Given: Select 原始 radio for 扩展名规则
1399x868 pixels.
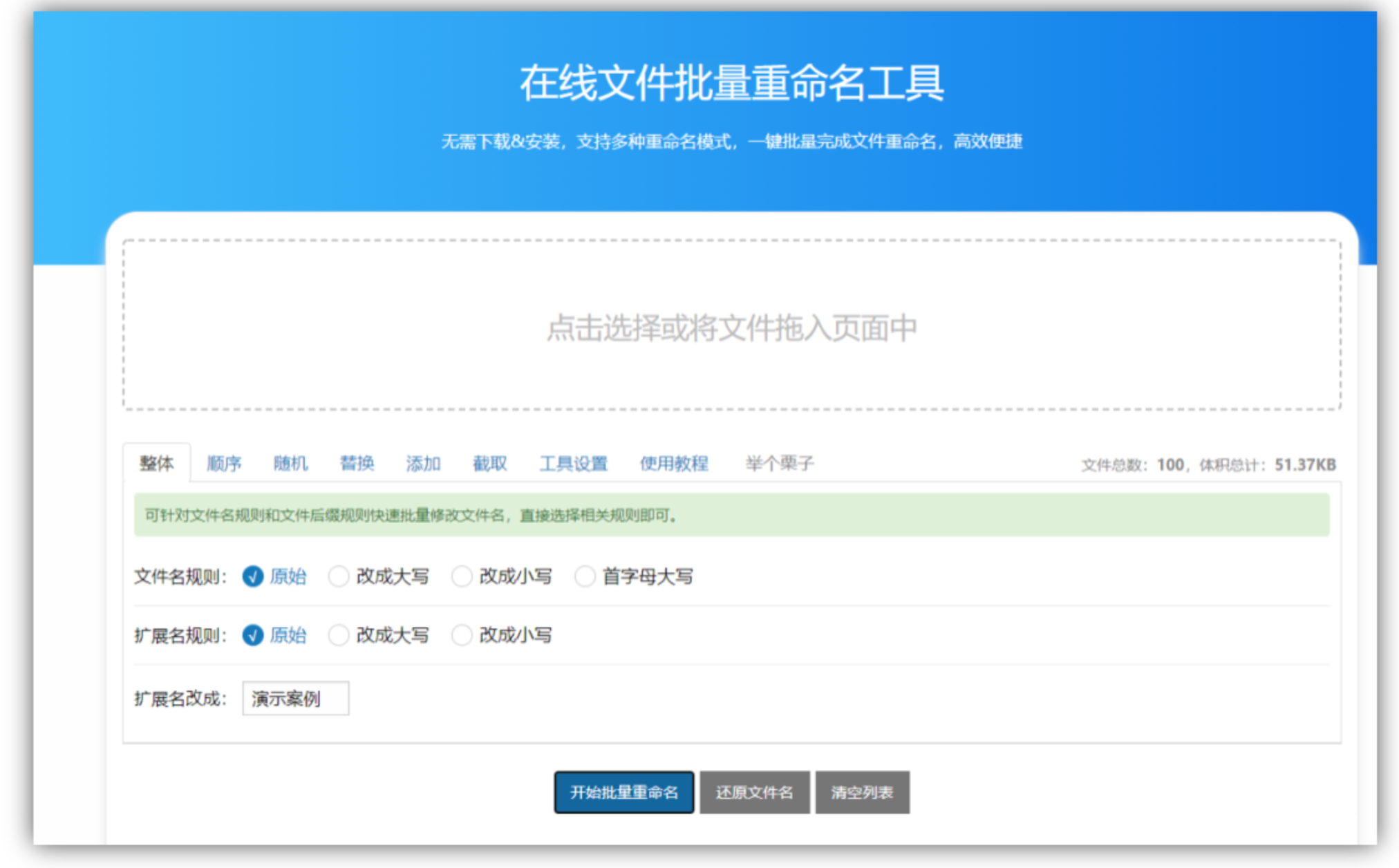Looking at the screenshot, I should pyautogui.click(x=253, y=634).
